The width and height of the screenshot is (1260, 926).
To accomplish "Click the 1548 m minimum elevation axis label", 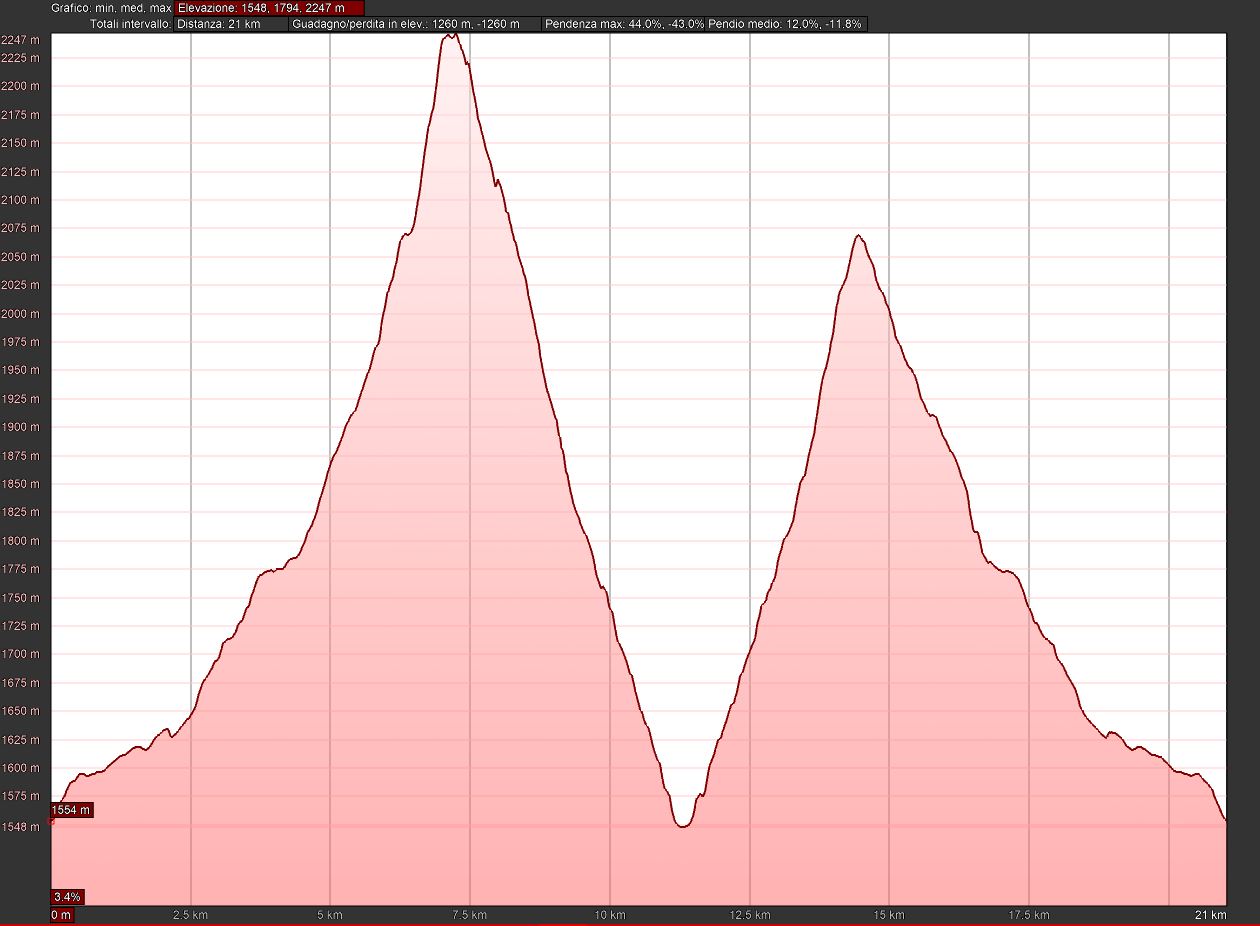I will [x=22, y=827].
